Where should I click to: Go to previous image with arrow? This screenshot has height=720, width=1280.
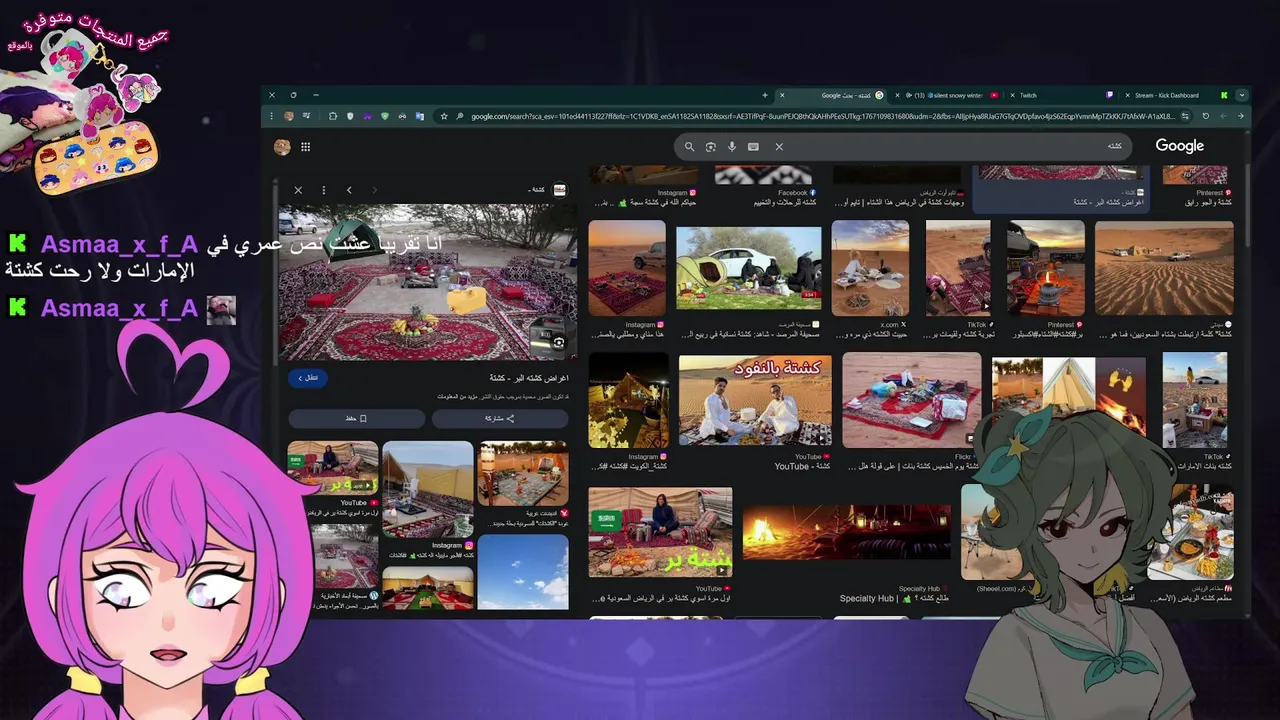(349, 190)
